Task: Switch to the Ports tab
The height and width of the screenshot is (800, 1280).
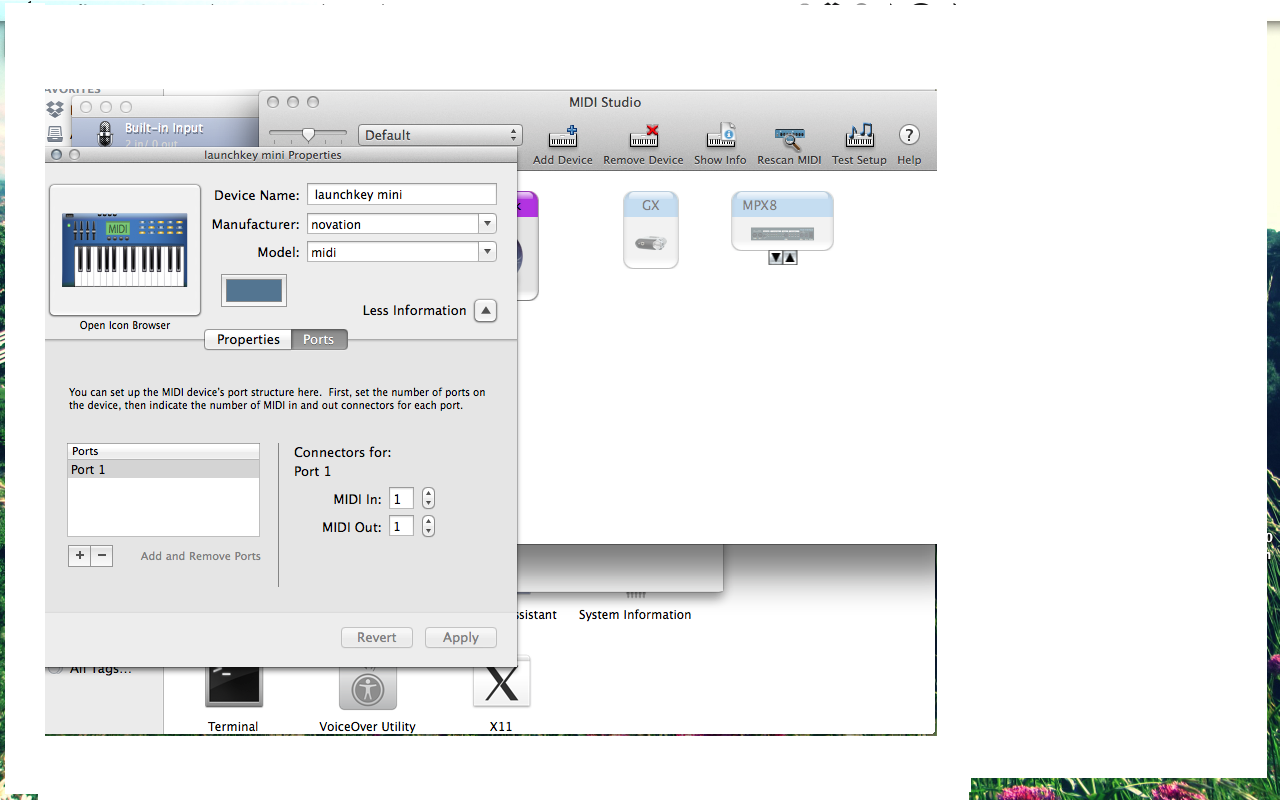Action: point(319,340)
